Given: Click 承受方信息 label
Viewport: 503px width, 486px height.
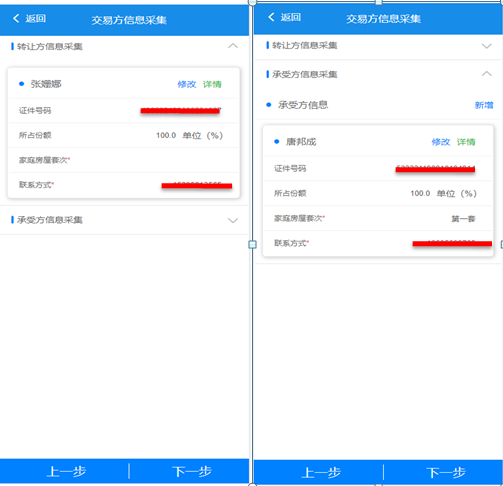Looking at the screenshot, I should pos(303,105).
